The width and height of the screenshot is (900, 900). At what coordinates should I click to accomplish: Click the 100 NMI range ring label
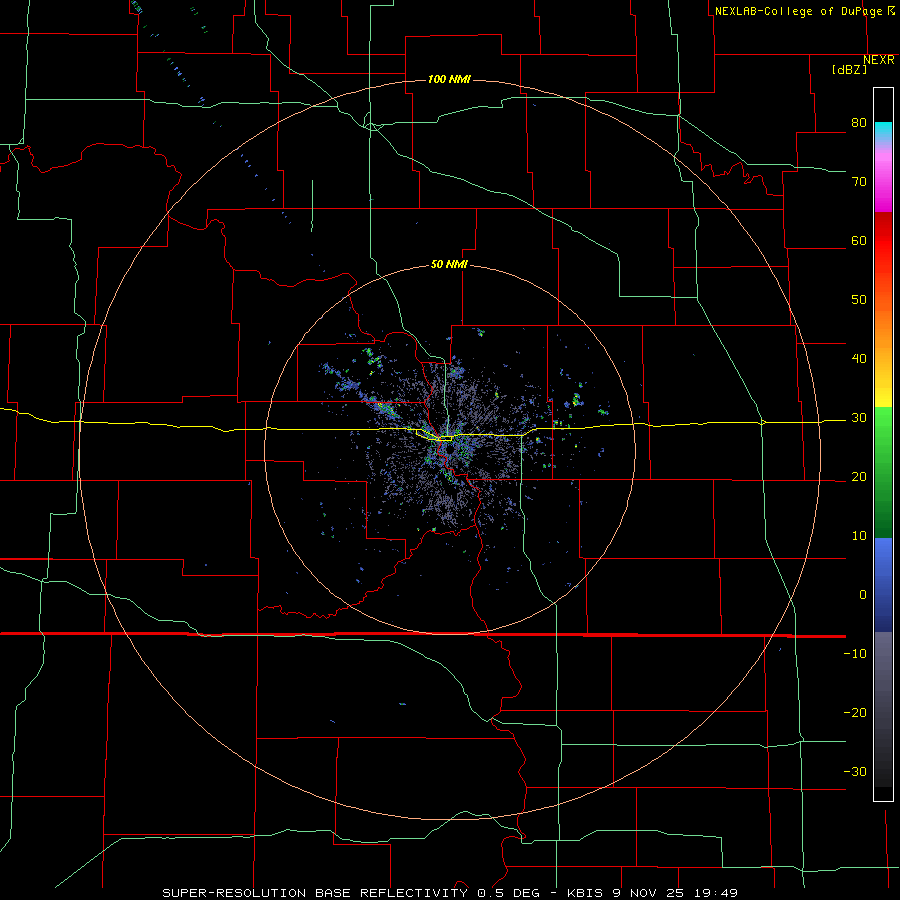449,79
